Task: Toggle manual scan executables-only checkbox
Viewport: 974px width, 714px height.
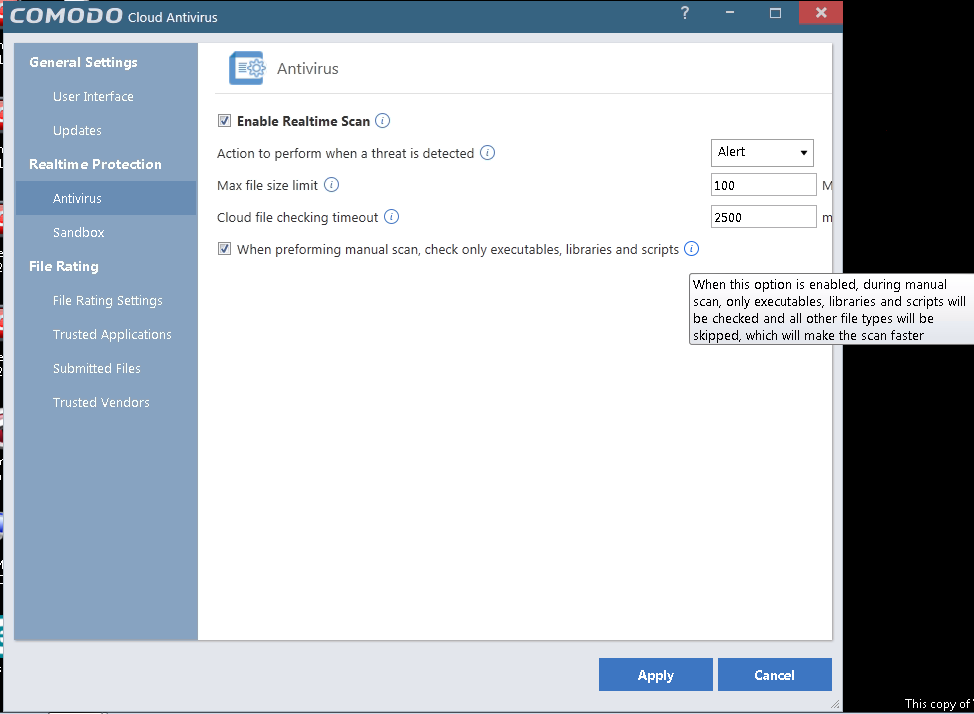Action: point(224,249)
